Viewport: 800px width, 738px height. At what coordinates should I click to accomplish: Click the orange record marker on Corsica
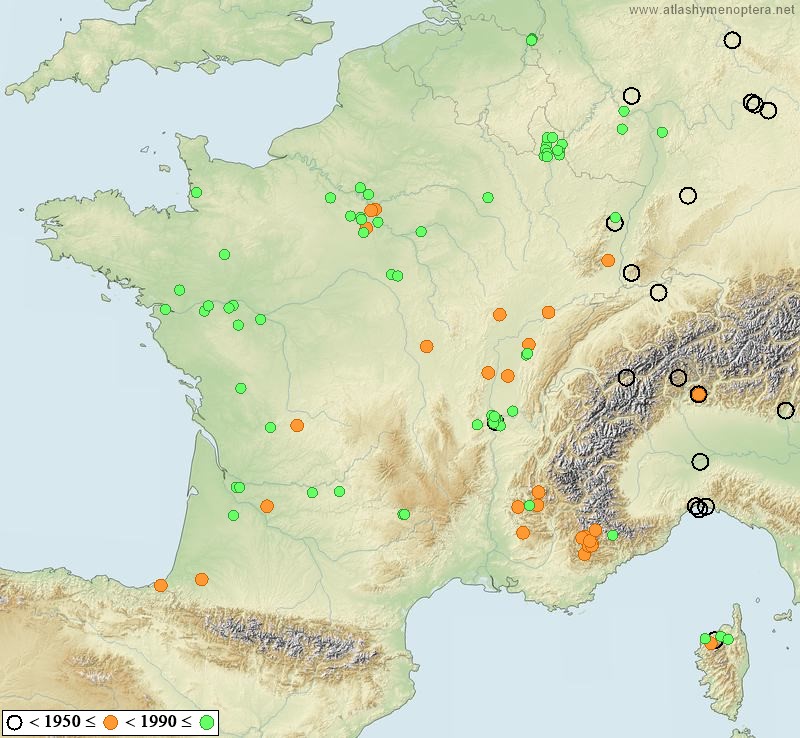pyautogui.click(x=711, y=644)
